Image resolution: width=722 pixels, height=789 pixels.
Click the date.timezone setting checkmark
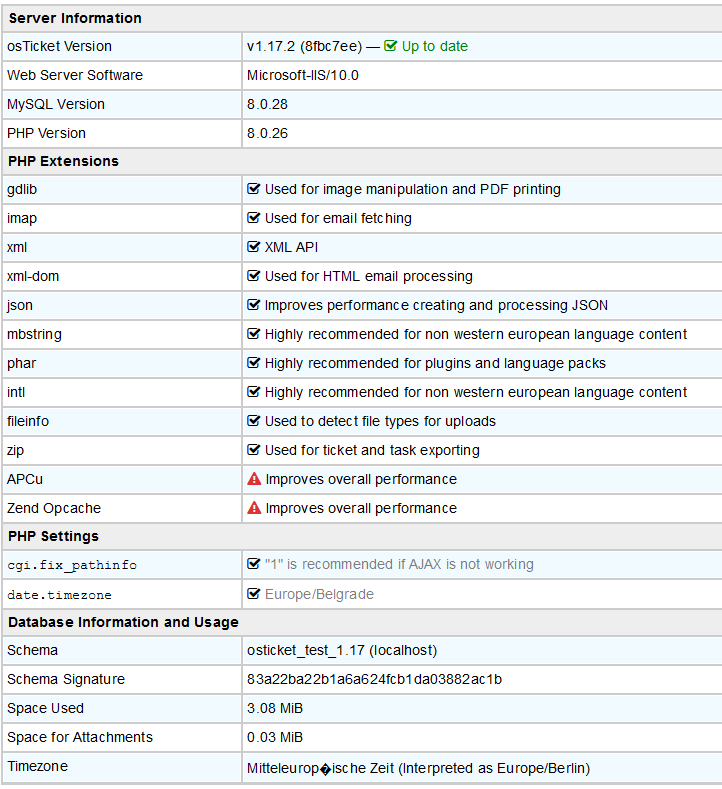pyautogui.click(x=254, y=594)
